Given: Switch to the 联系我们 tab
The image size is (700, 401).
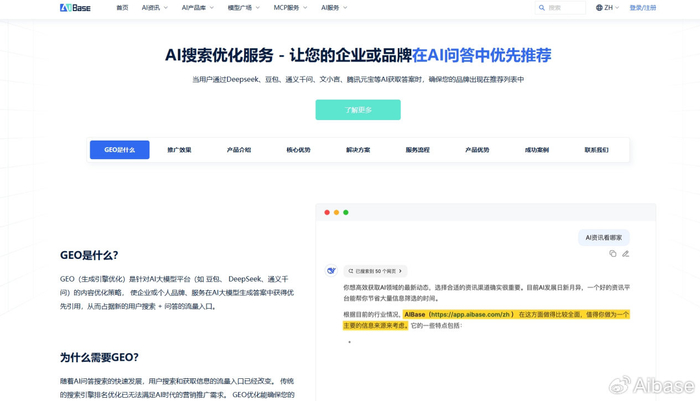Looking at the screenshot, I should pos(596,150).
